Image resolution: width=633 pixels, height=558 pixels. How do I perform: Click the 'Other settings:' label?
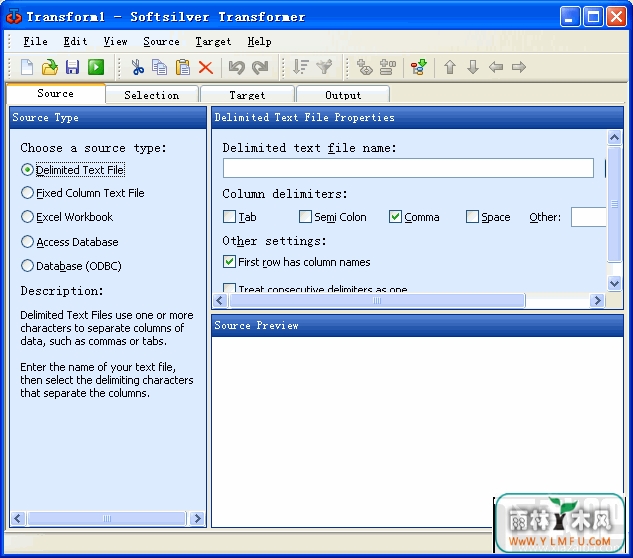(274, 241)
